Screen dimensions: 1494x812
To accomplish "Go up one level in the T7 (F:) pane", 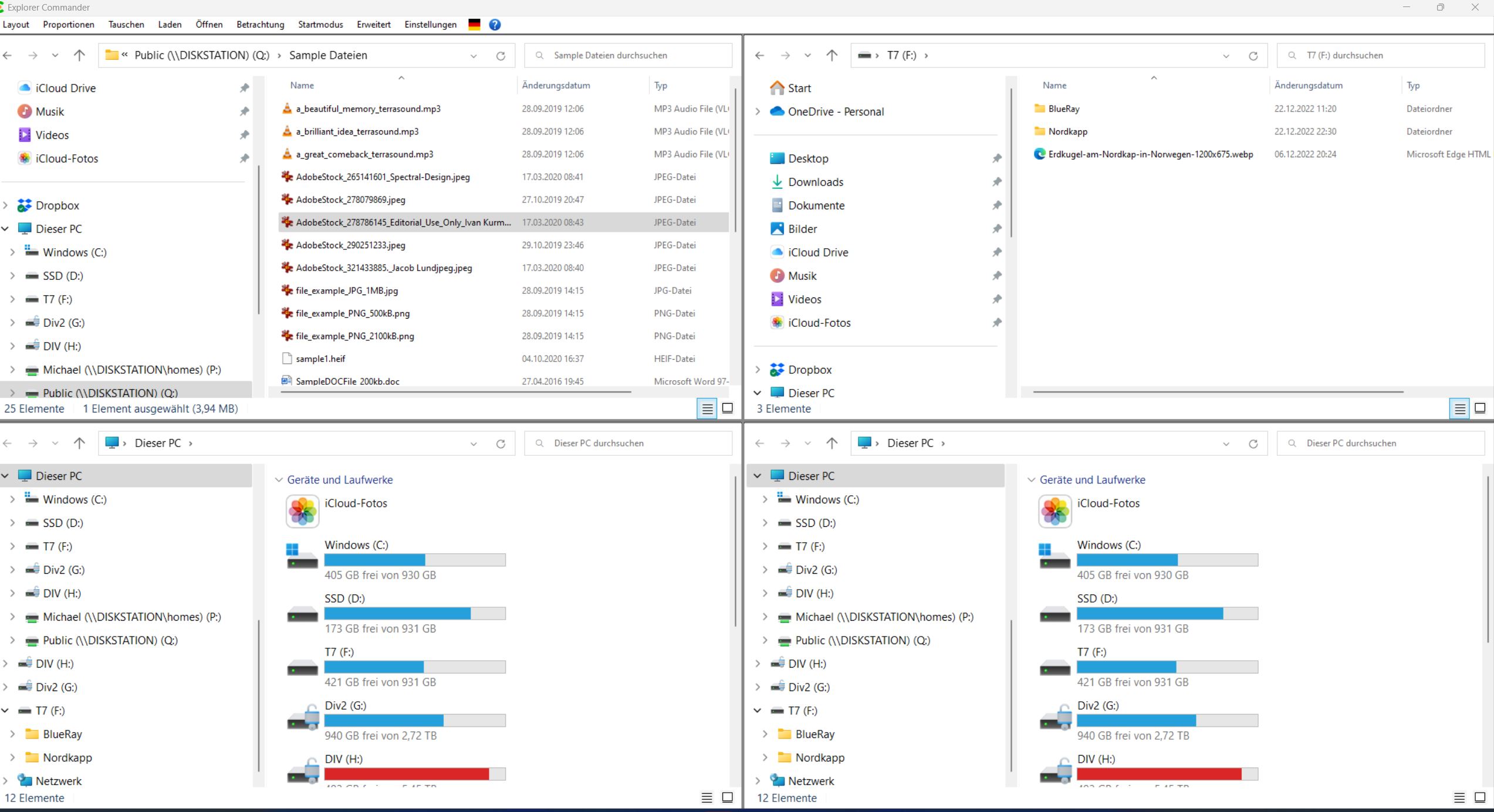I will [831, 55].
